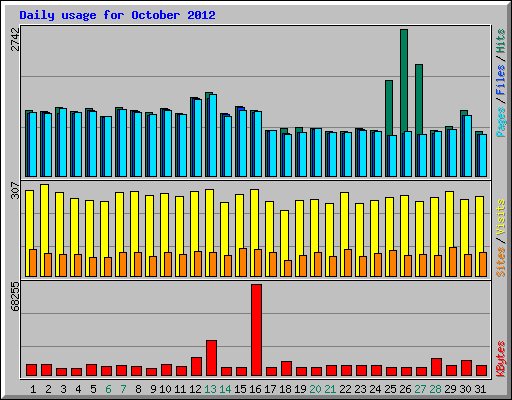This screenshot has width=512, height=400.
Task: Click day label "10" on the x-axis
Action: click(x=165, y=389)
